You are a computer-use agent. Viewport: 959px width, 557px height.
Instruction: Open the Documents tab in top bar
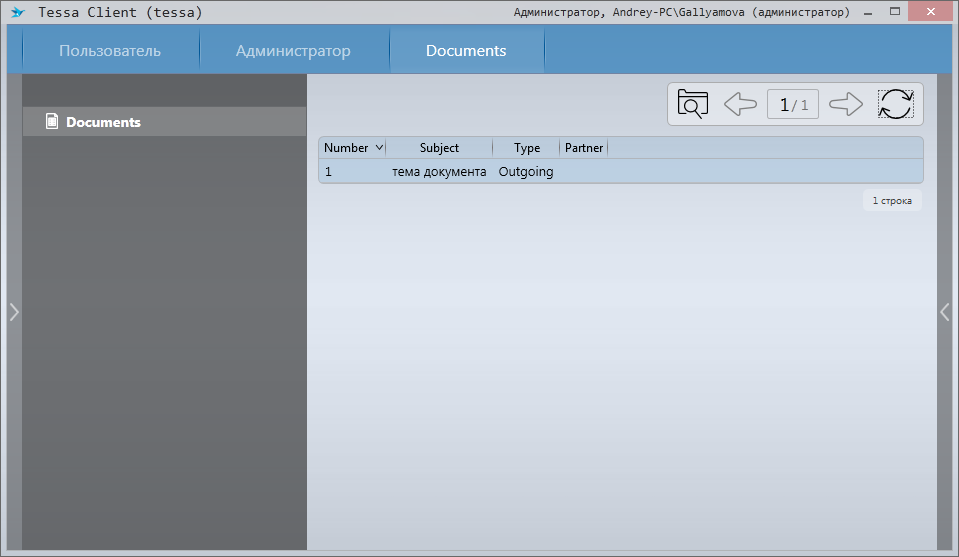[466, 51]
